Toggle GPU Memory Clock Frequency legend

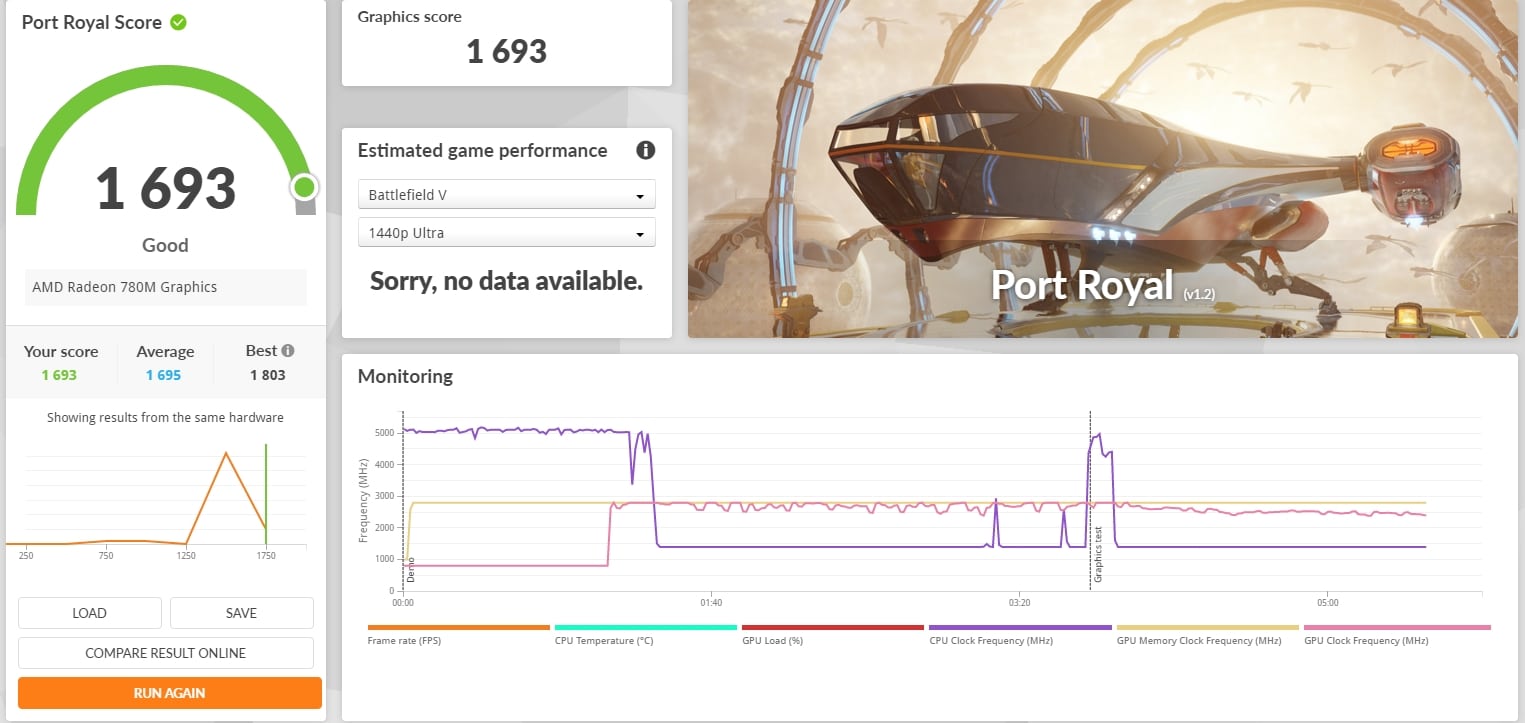[1198, 640]
